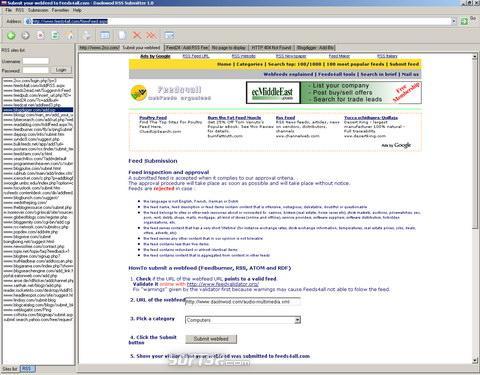The image size is (480, 375).
Task: Click Categories link in yellow bar
Action: 250,64
